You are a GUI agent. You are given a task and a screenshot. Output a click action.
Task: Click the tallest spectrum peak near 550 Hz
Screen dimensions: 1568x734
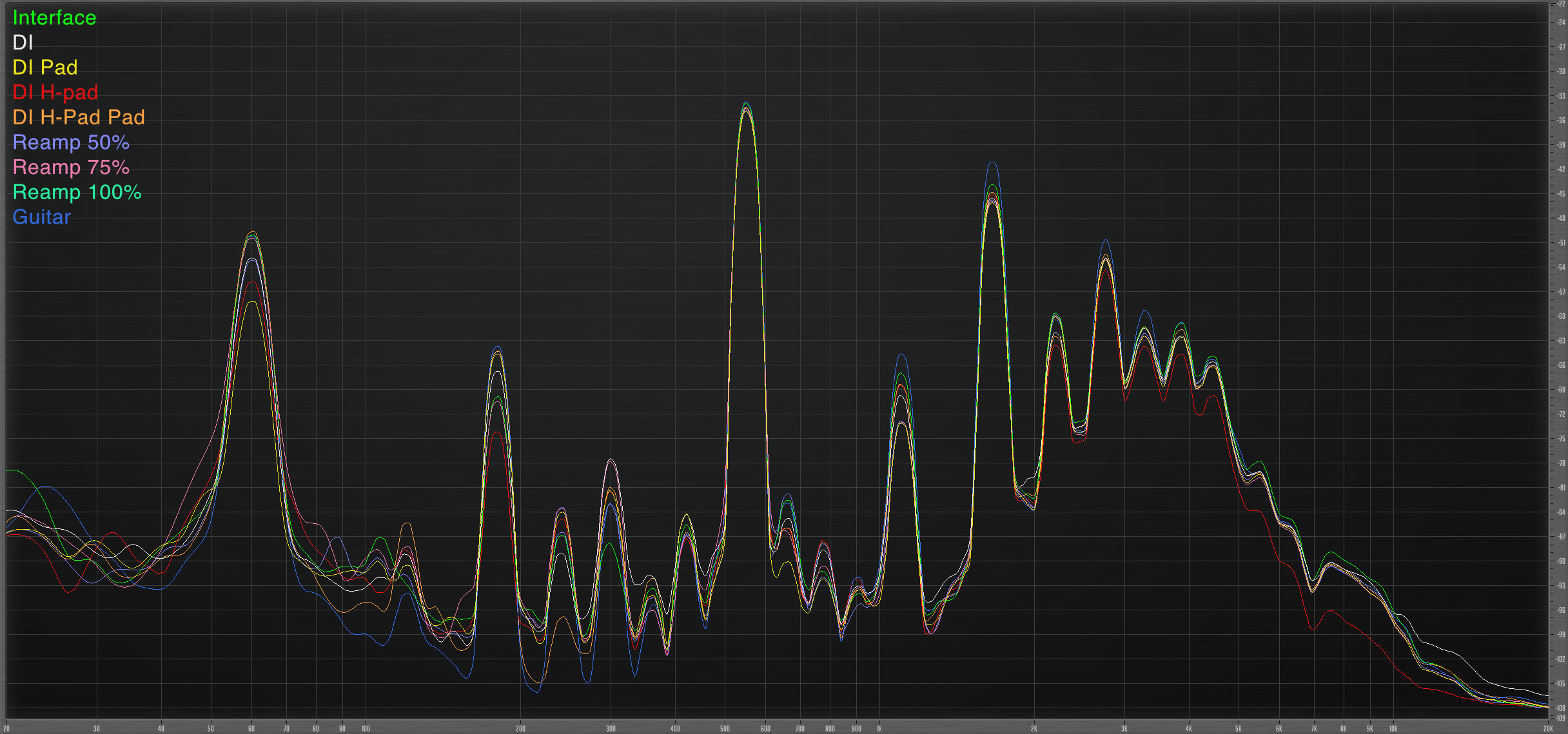tap(746, 104)
